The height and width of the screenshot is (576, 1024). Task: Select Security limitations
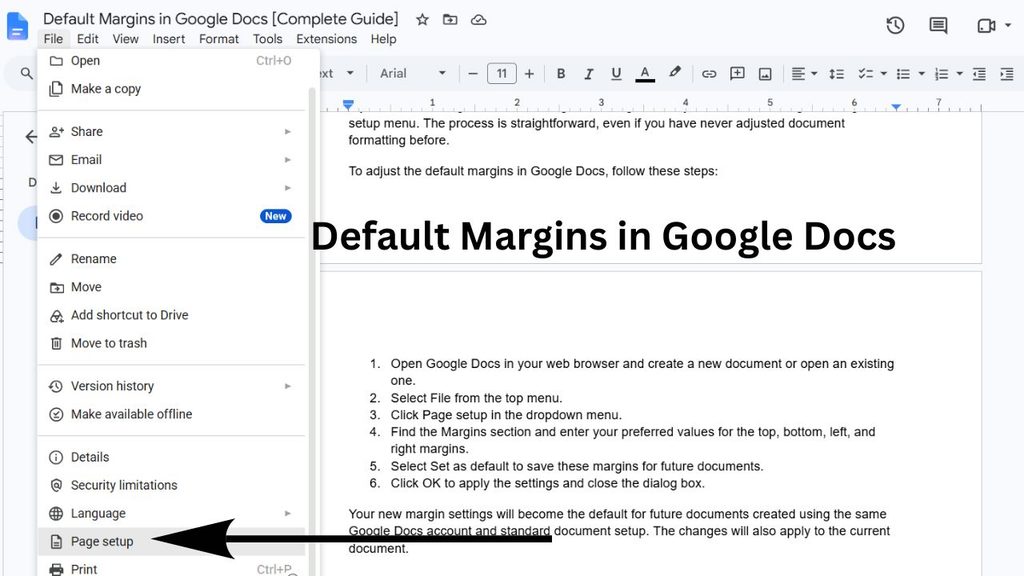point(171,485)
